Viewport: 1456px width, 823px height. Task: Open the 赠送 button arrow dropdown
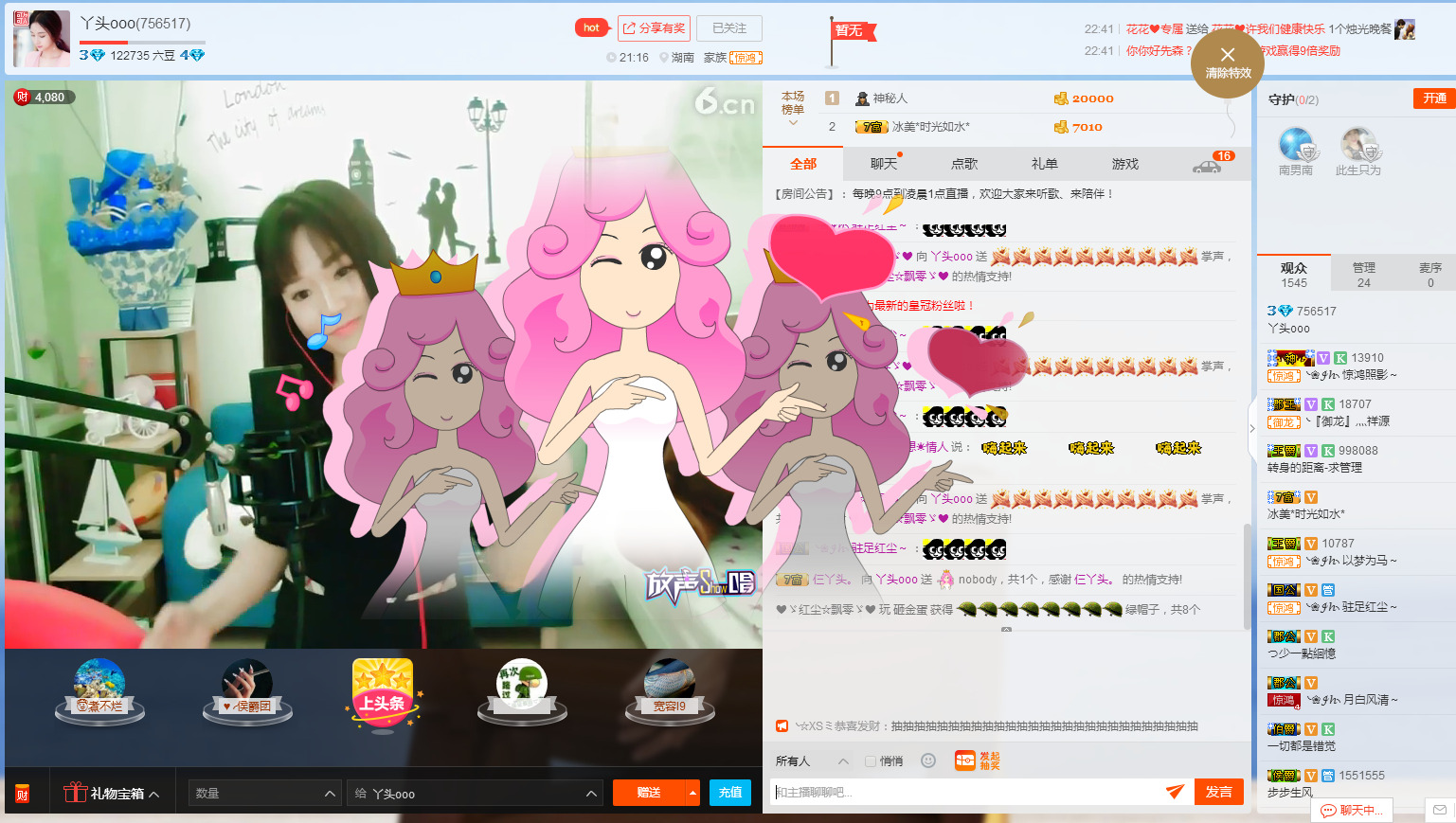(693, 793)
